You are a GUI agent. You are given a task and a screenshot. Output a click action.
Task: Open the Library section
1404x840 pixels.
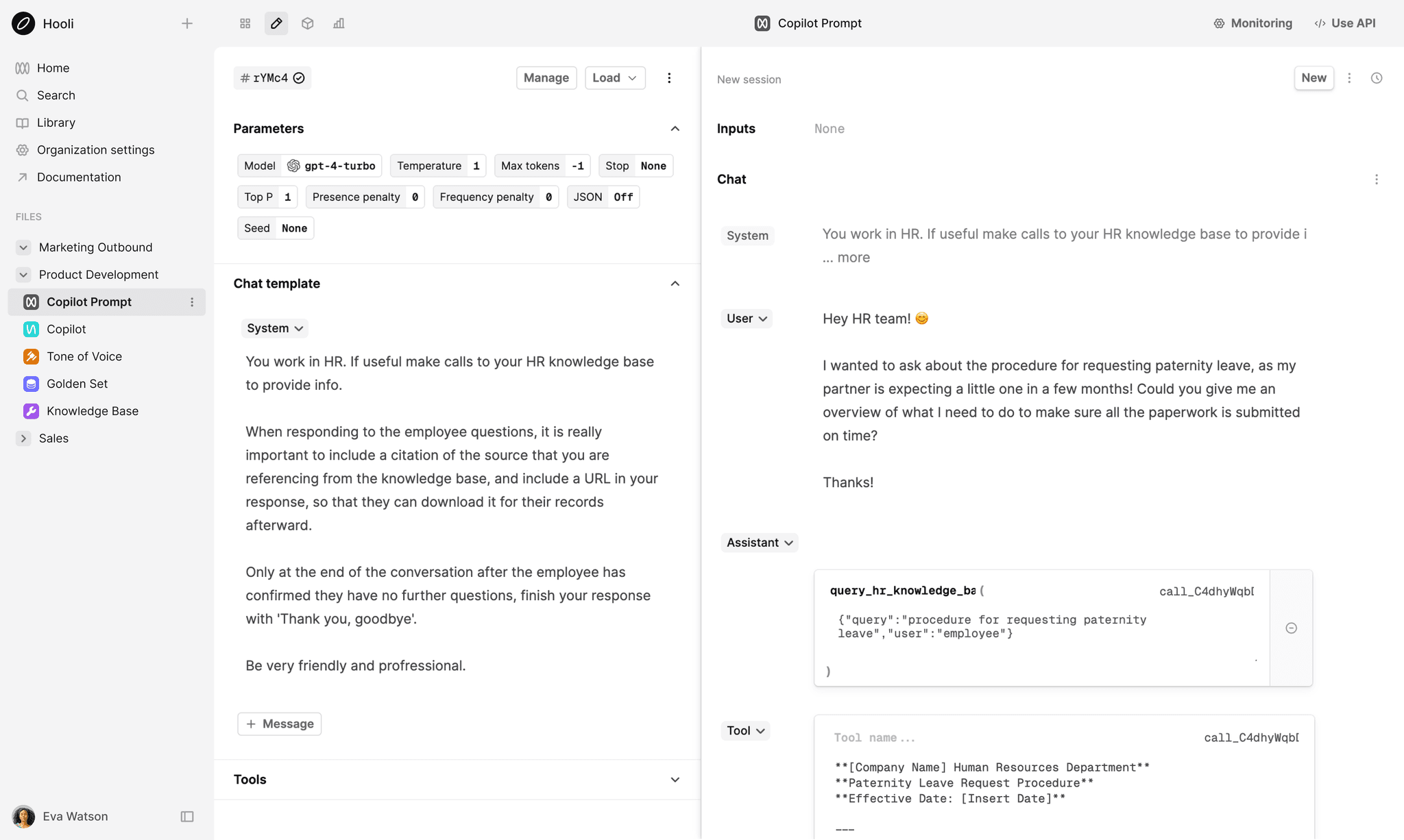[x=56, y=122]
